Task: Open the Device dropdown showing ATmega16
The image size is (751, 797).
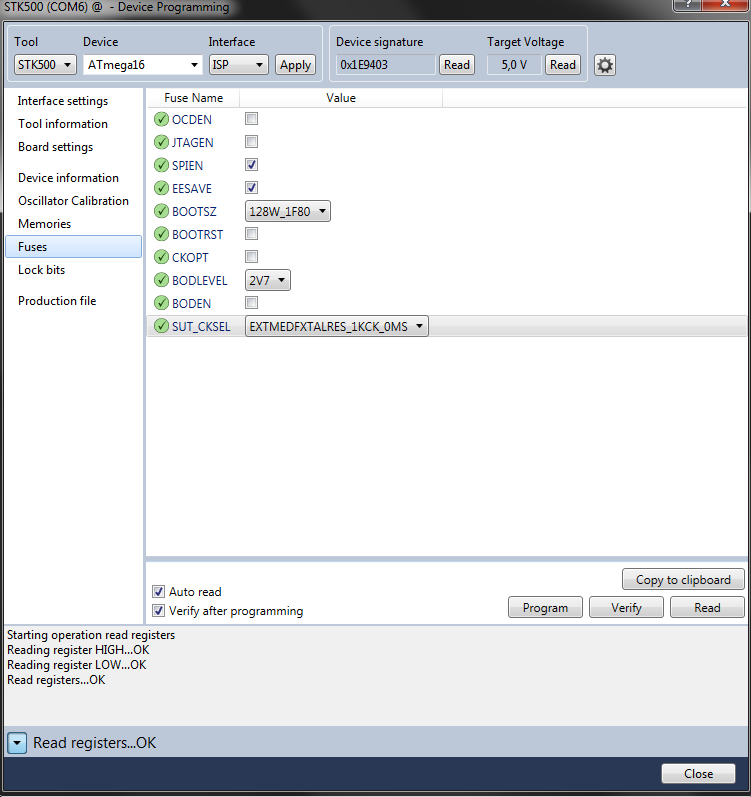Action: [x=142, y=65]
